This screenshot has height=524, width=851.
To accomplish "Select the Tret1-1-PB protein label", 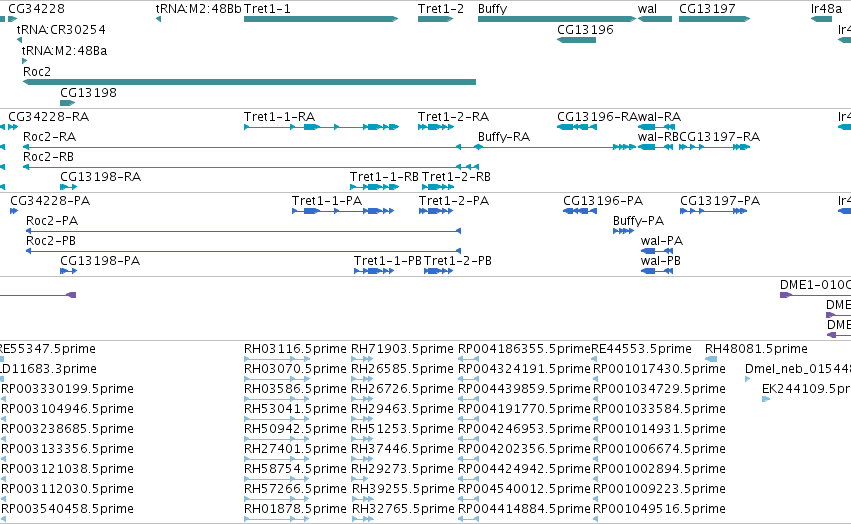I will coord(388,261).
